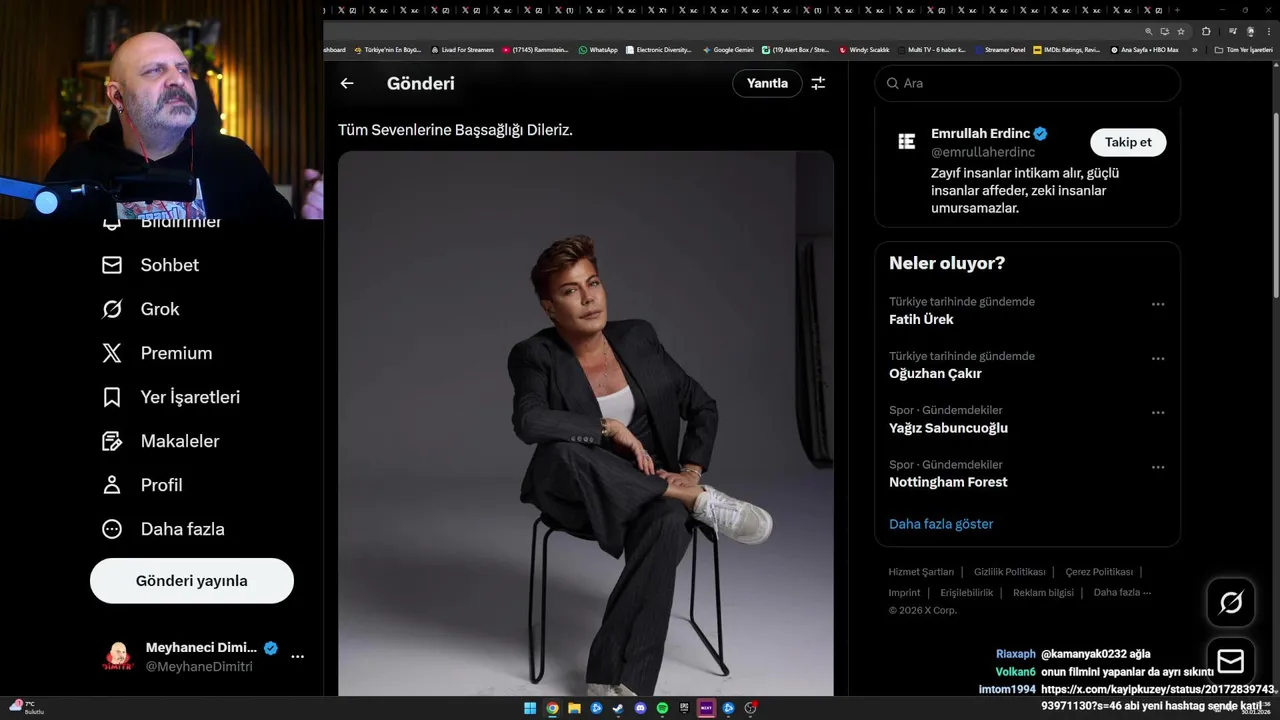Open the floating Grok button
Viewport: 1280px width, 720px height.
[1231, 602]
